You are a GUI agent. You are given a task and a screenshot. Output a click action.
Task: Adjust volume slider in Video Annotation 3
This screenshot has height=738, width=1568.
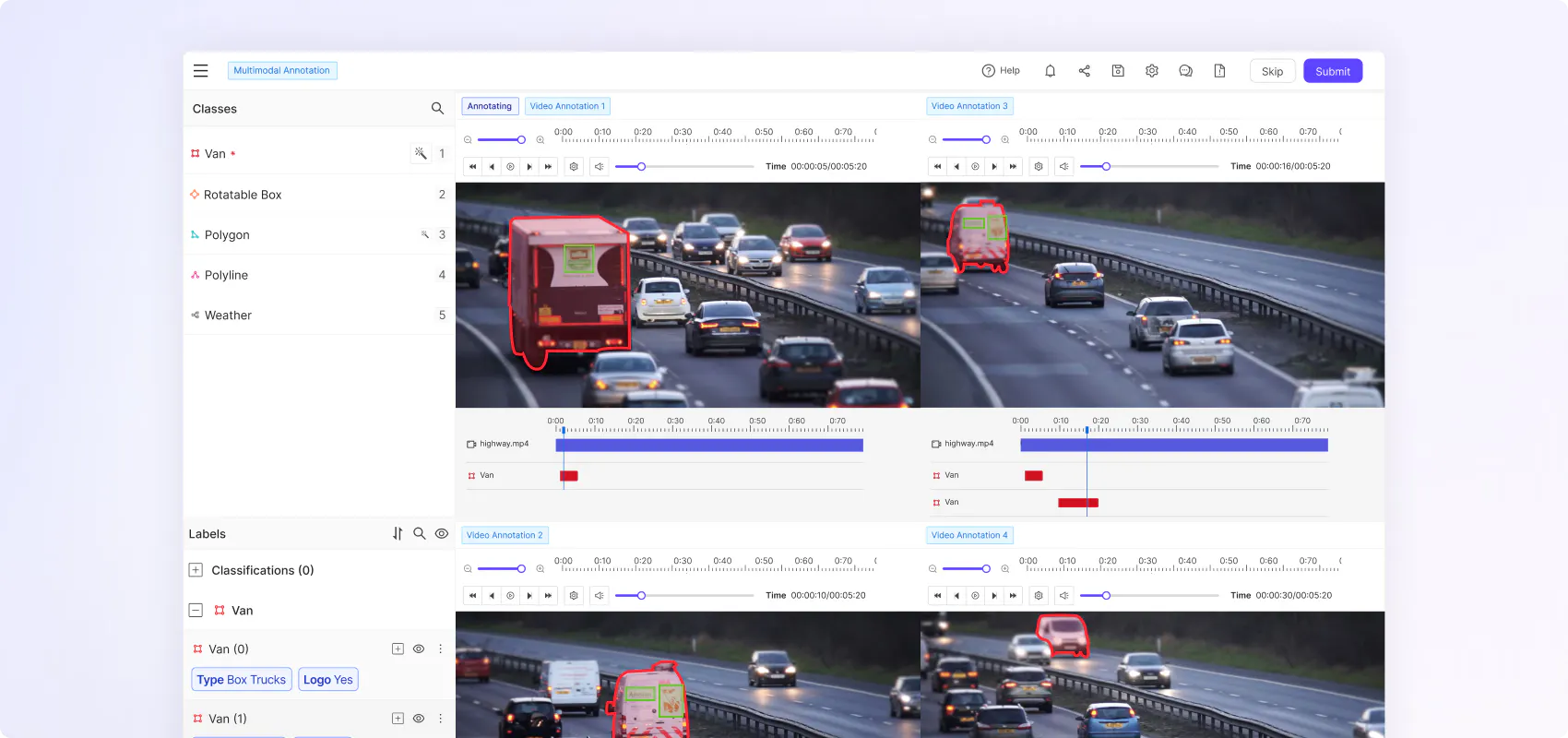(x=1149, y=167)
